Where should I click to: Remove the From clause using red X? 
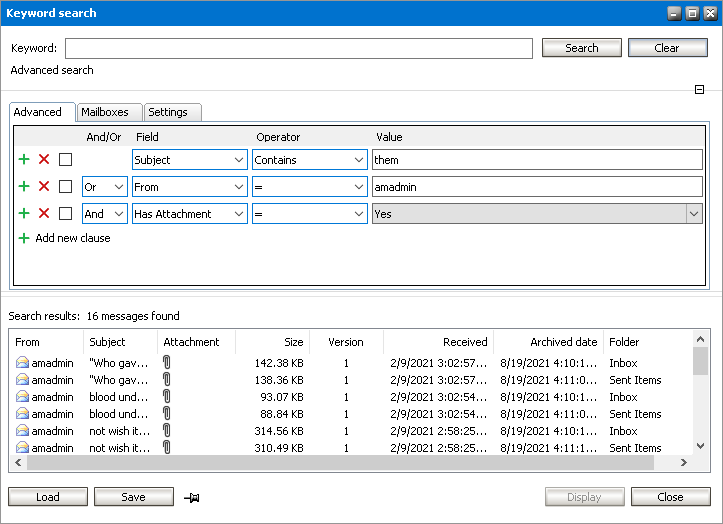(x=44, y=186)
